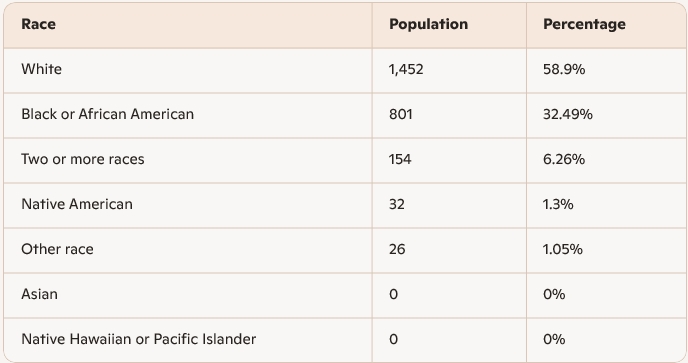
Task: Click the Race column header
Action: click(x=39, y=24)
